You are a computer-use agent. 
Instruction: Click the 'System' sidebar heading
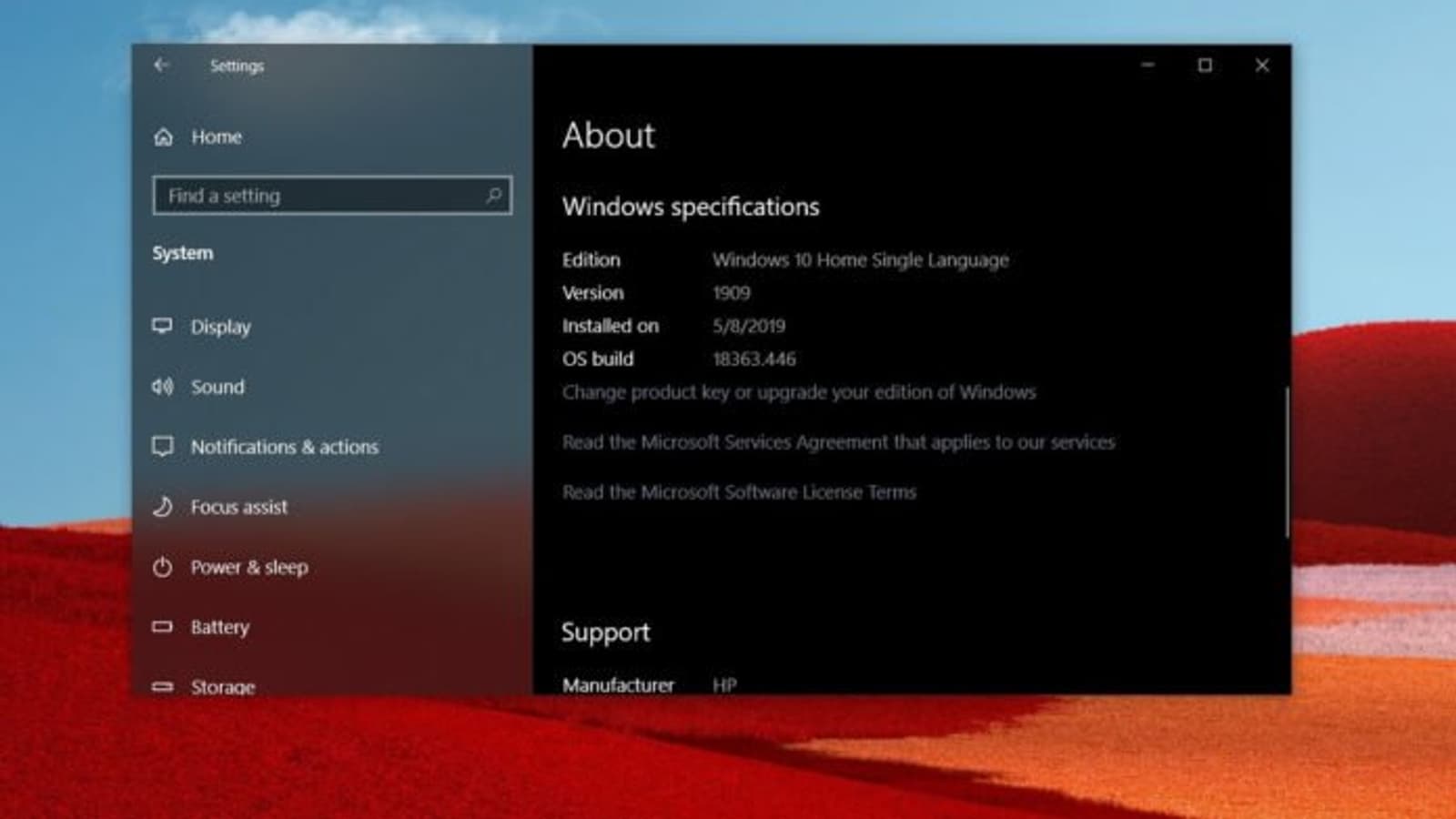[183, 253]
